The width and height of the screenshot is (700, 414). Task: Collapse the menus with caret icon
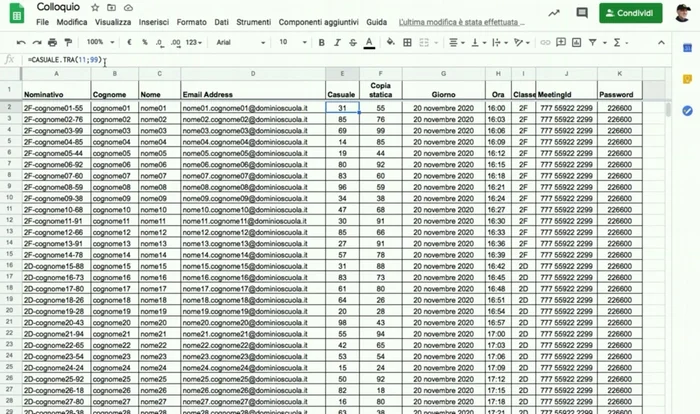click(661, 42)
